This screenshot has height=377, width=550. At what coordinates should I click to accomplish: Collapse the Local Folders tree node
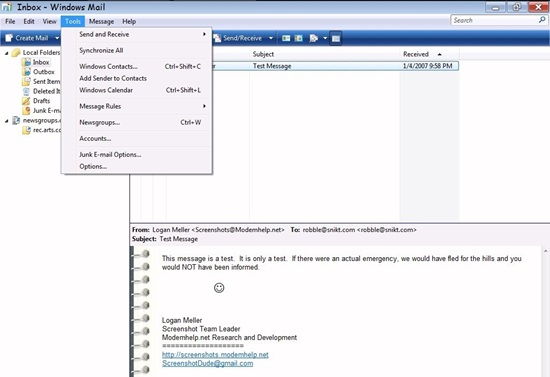7,53
